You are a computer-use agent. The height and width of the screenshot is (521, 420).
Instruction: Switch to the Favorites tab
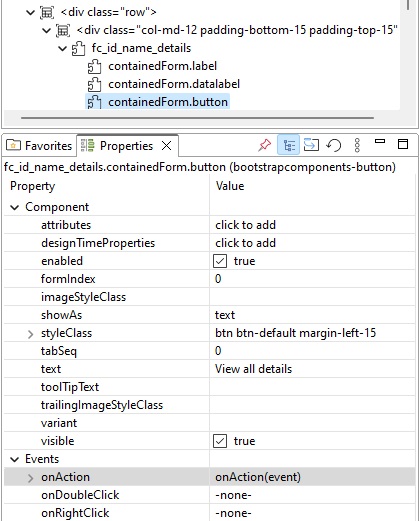(x=39, y=146)
